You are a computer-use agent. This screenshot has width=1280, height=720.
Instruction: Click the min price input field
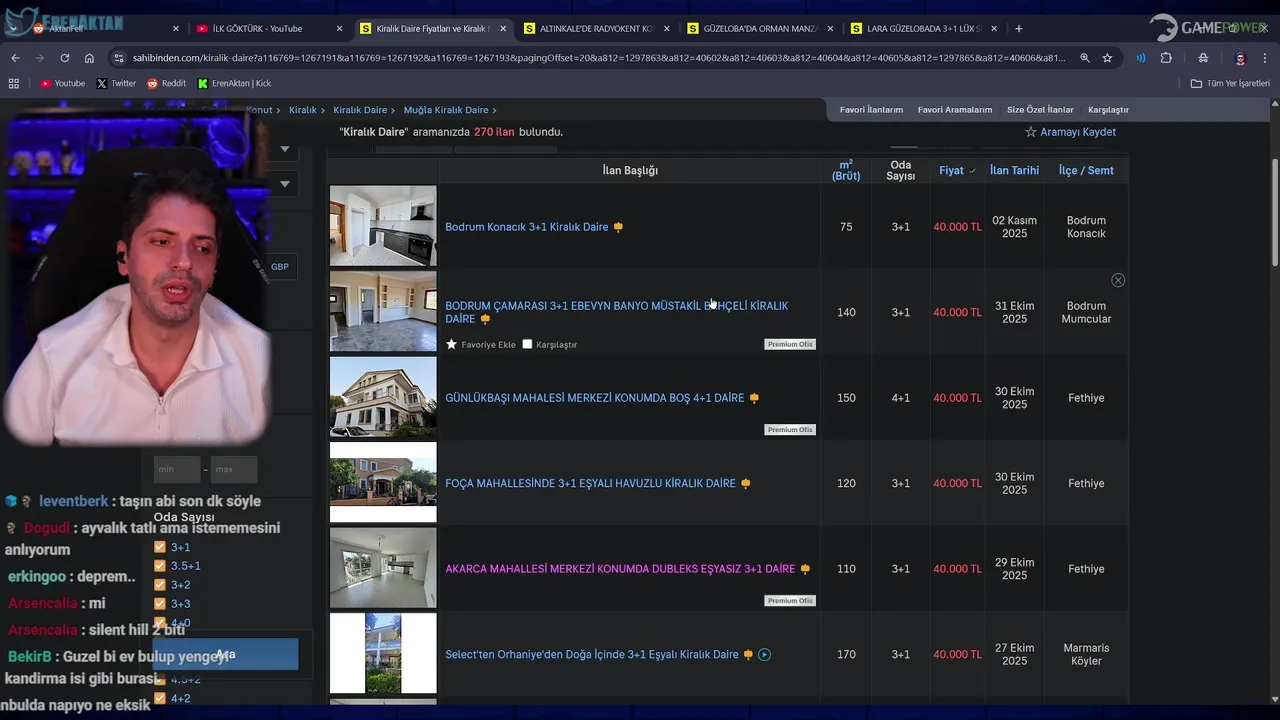177,469
